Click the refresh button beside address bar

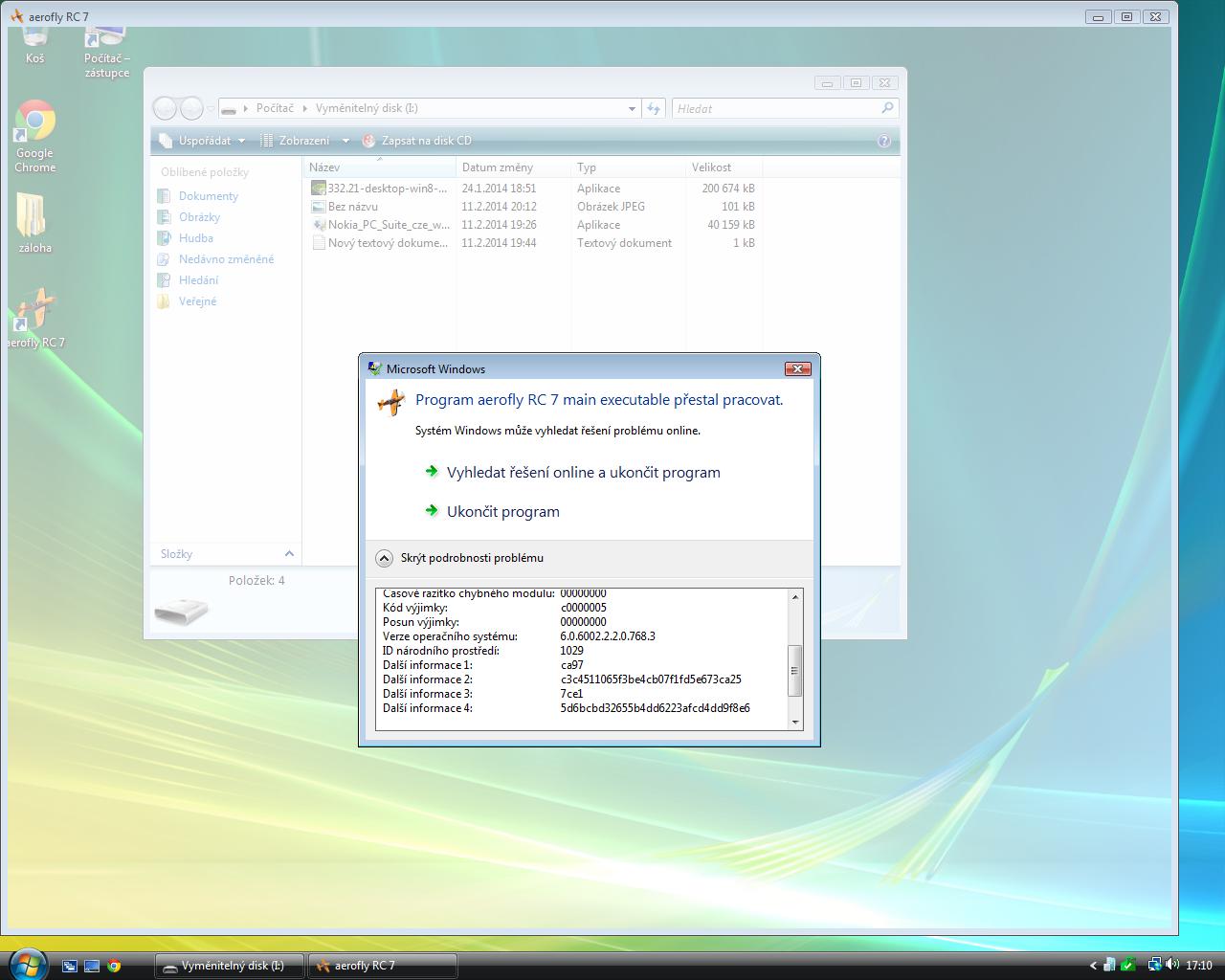tap(654, 108)
